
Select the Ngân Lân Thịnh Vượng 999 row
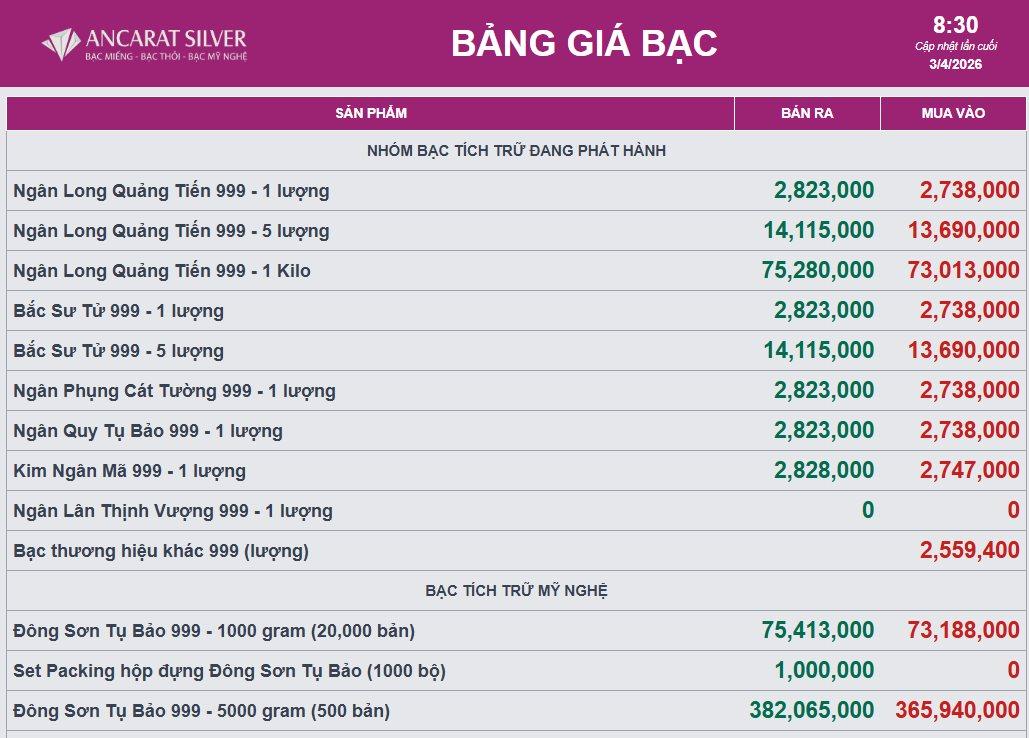173,511
